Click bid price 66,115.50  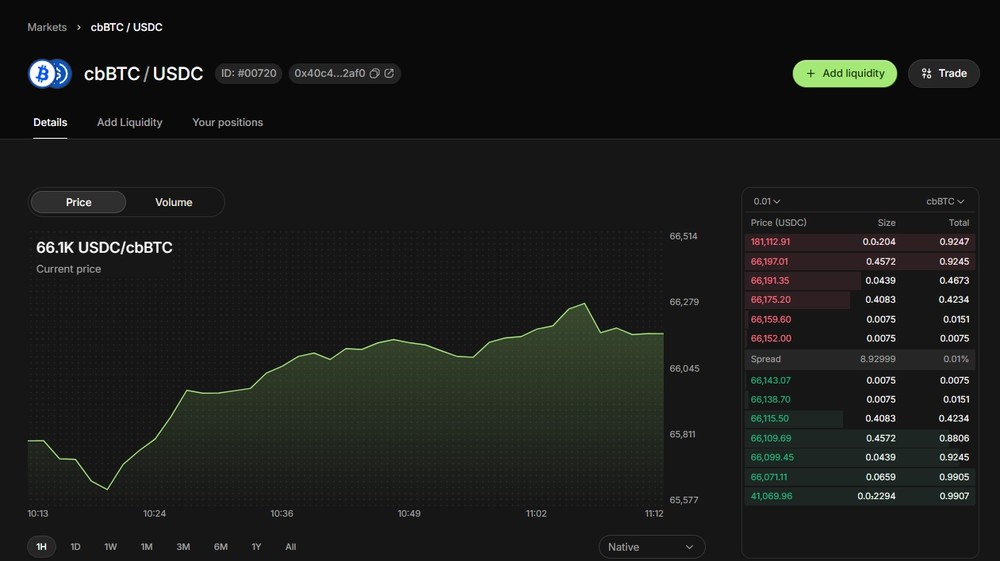[x=770, y=419]
